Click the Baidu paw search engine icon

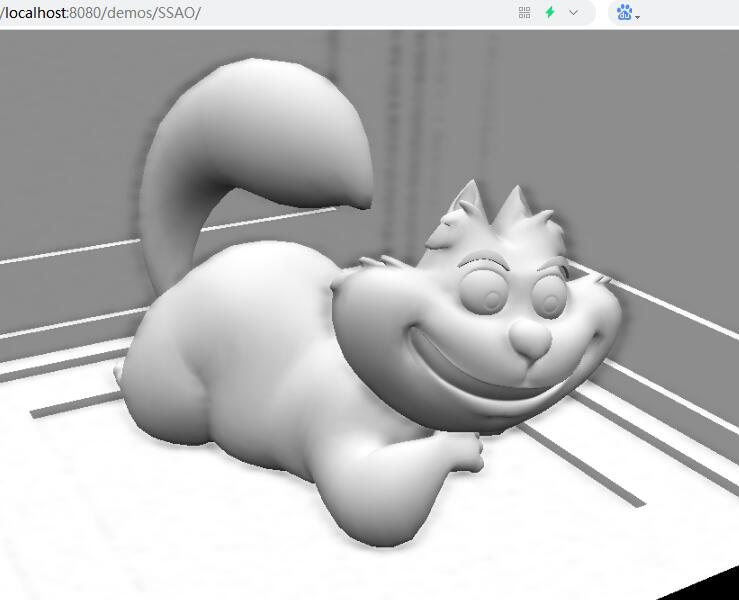click(624, 12)
